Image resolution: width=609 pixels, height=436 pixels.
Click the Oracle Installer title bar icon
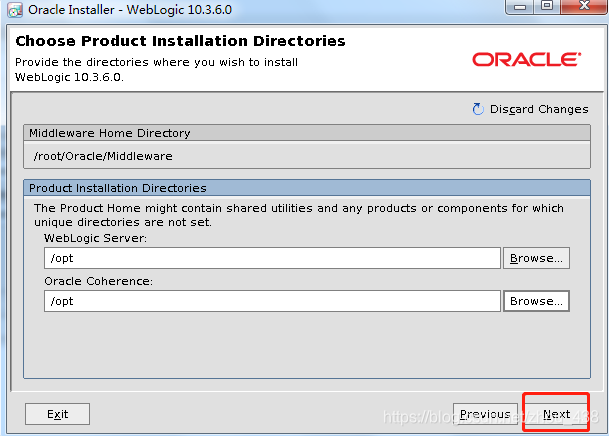[15, 10]
